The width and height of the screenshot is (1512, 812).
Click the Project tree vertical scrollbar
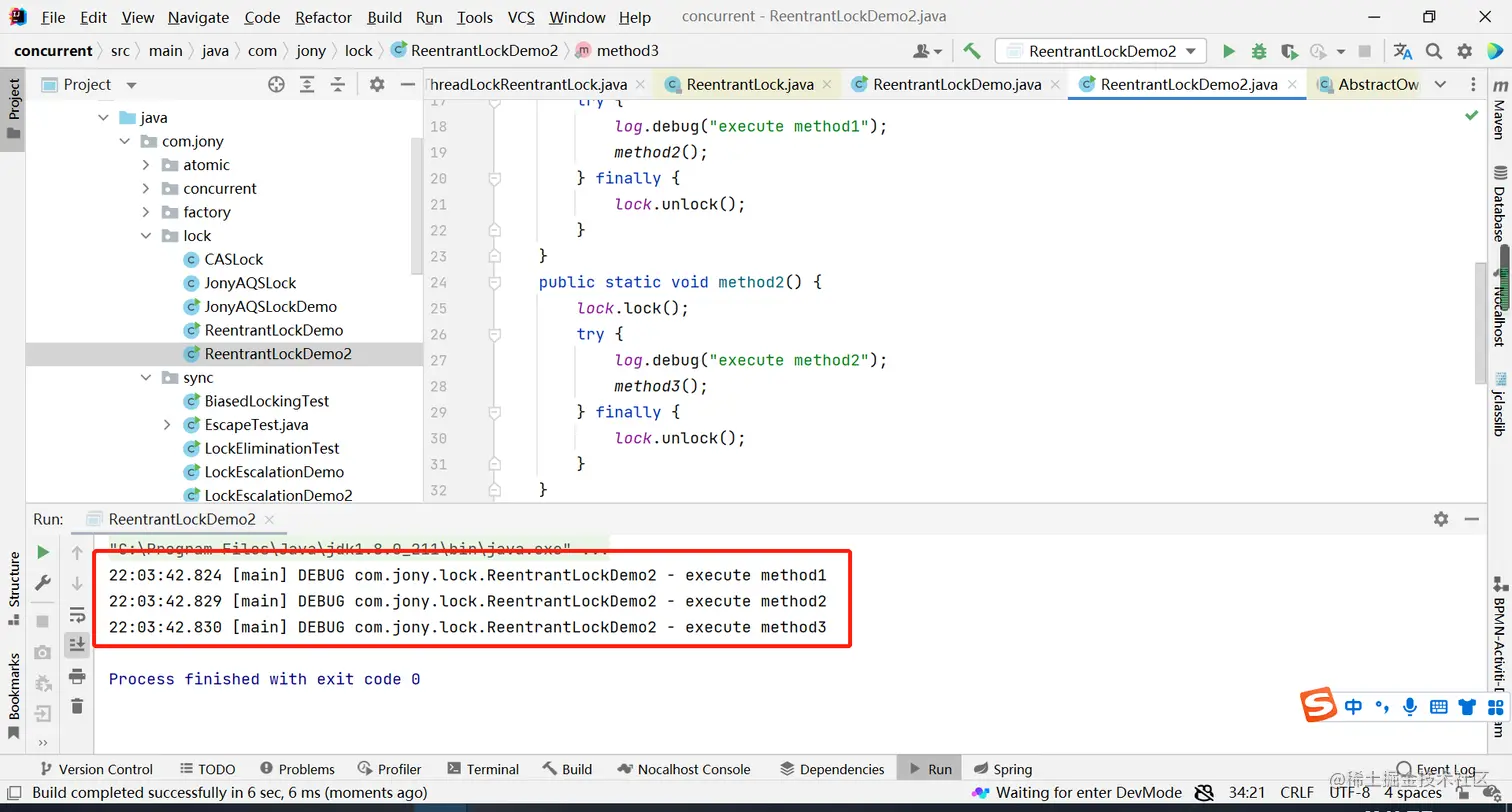pos(417,205)
